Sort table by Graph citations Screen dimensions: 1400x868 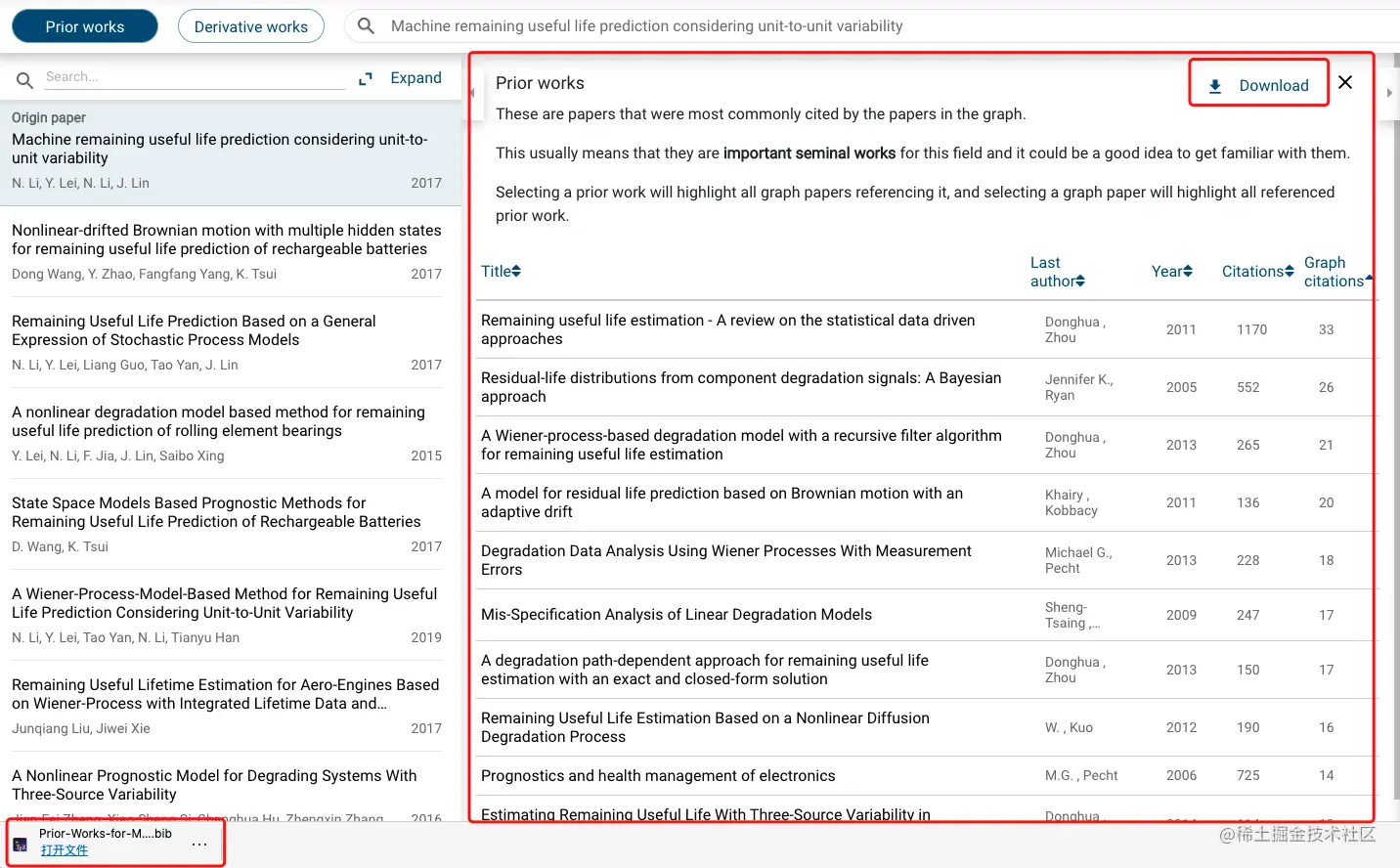click(1338, 272)
